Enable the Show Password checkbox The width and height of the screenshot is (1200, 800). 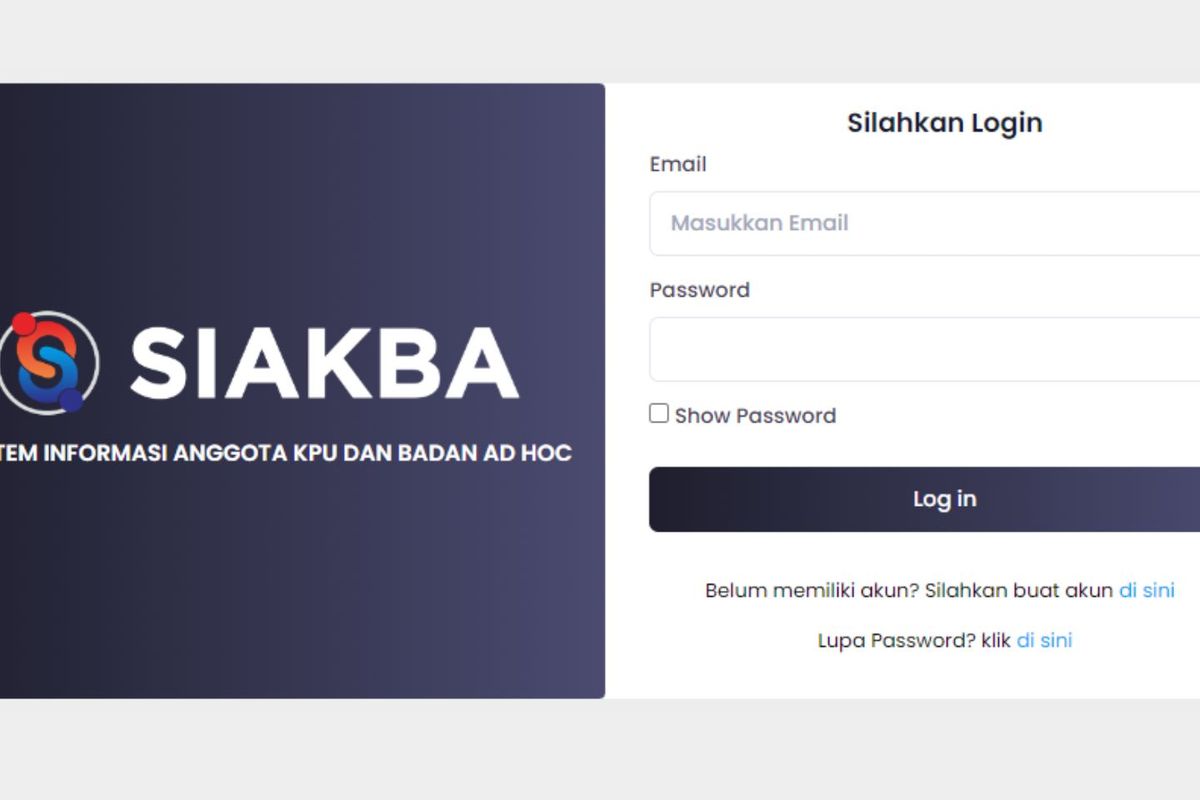click(659, 413)
